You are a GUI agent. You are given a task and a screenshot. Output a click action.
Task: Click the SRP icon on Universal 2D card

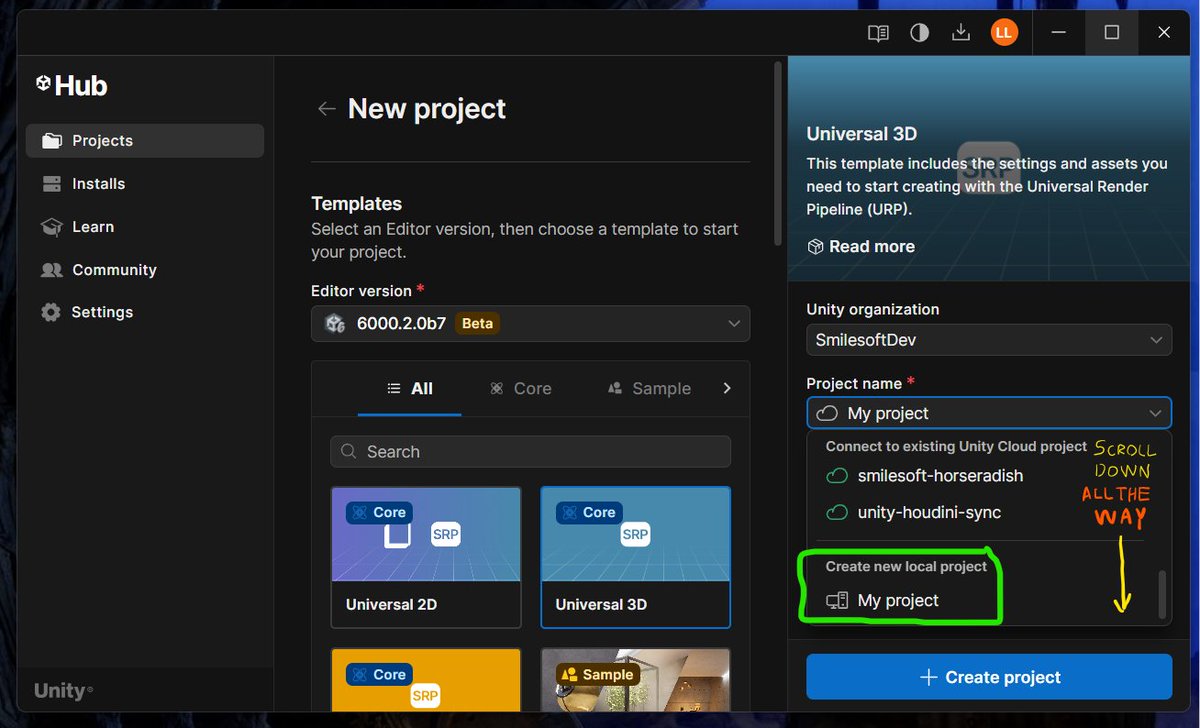point(446,535)
